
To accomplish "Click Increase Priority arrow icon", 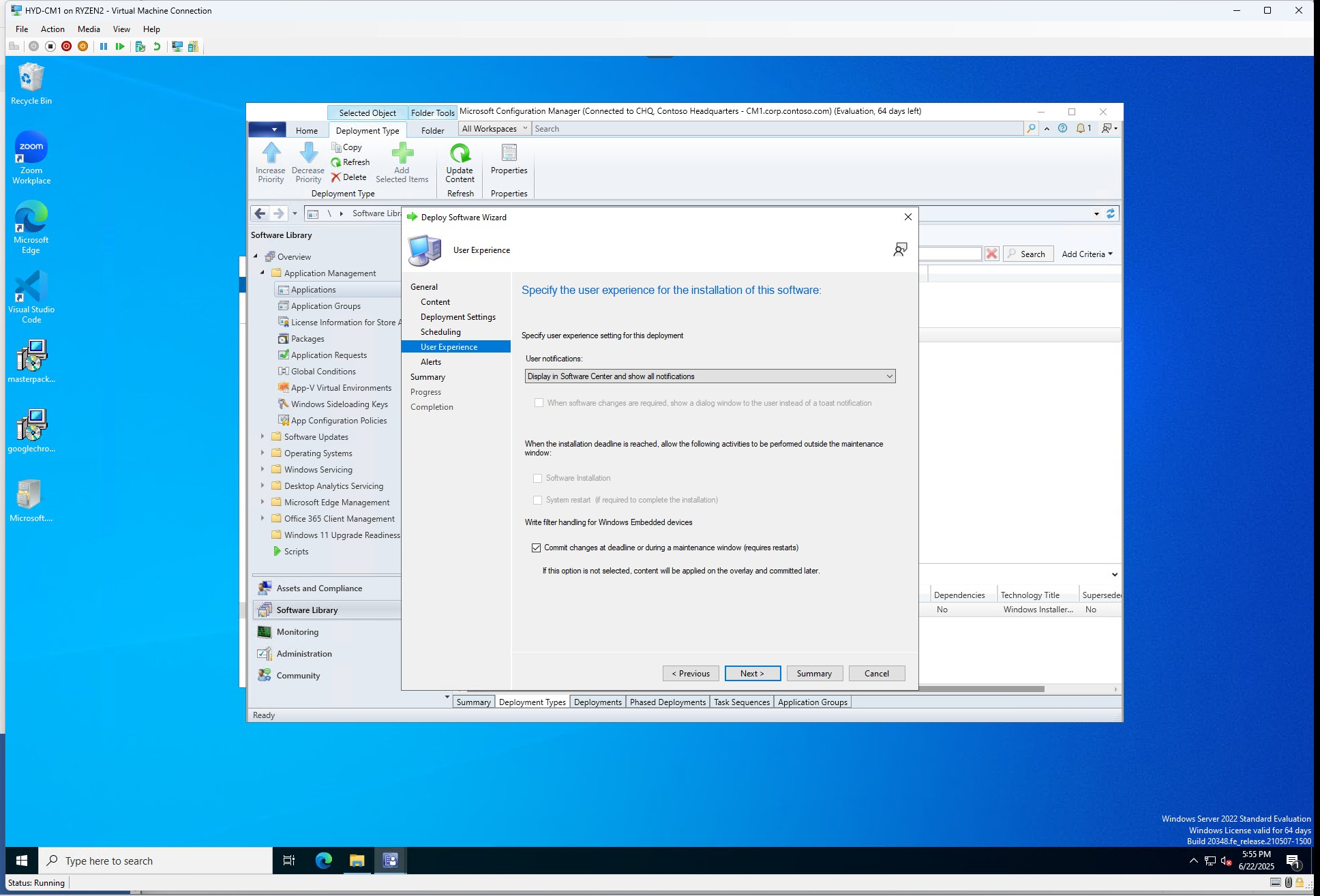I will [271, 153].
